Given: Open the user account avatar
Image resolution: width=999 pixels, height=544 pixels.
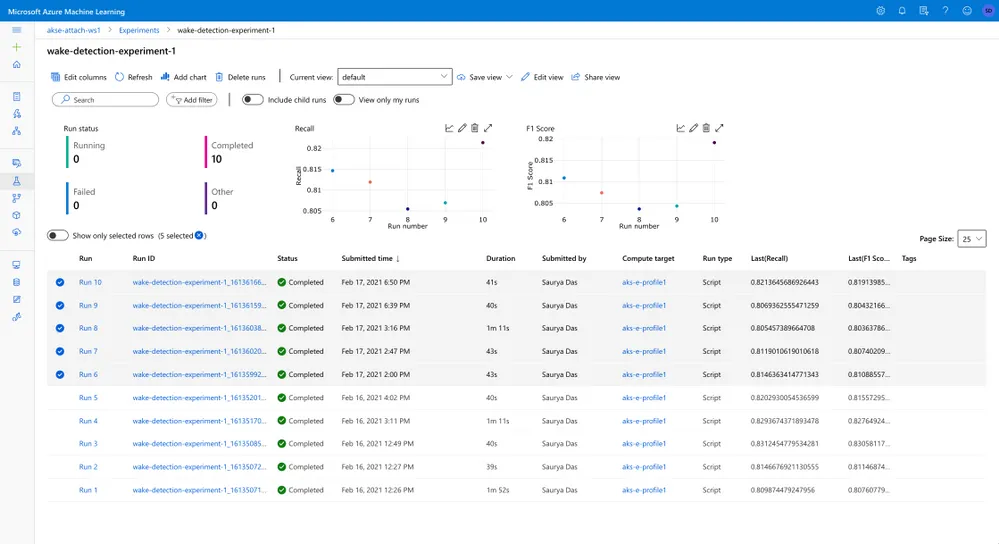Looking at the screenshot, I should (988, 11).
